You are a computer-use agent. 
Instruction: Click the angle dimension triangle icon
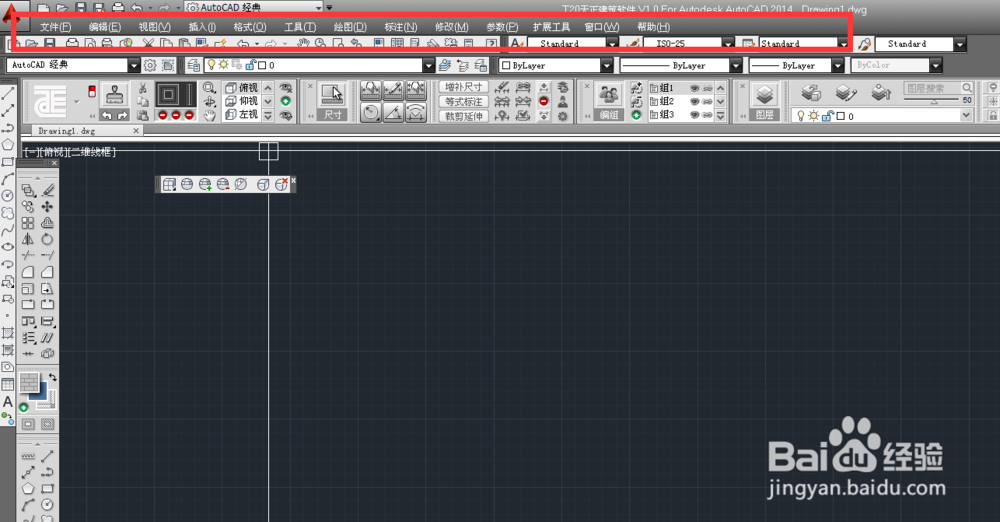(x=393, y=114)
